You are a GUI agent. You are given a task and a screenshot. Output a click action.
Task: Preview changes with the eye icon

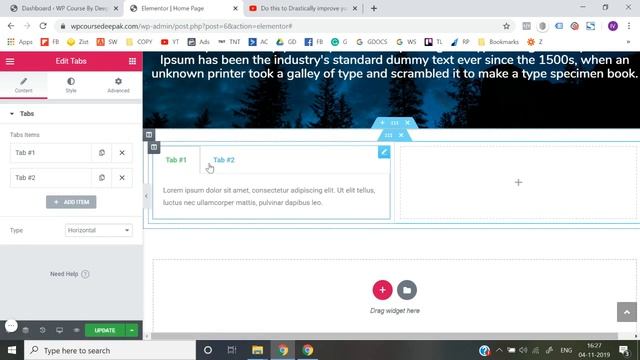click(x=76, y=330)
